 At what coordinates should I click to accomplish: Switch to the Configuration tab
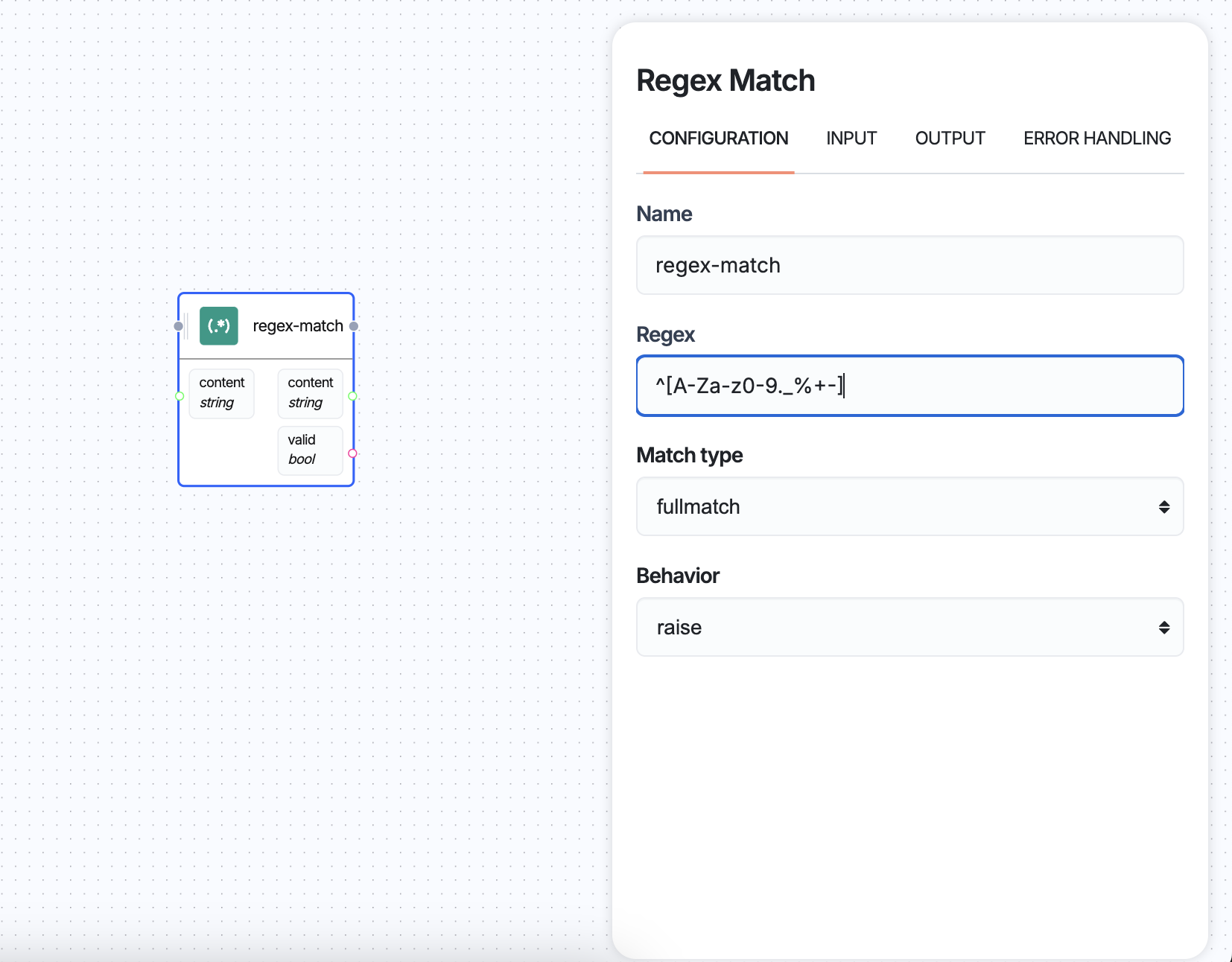[718, 138]
